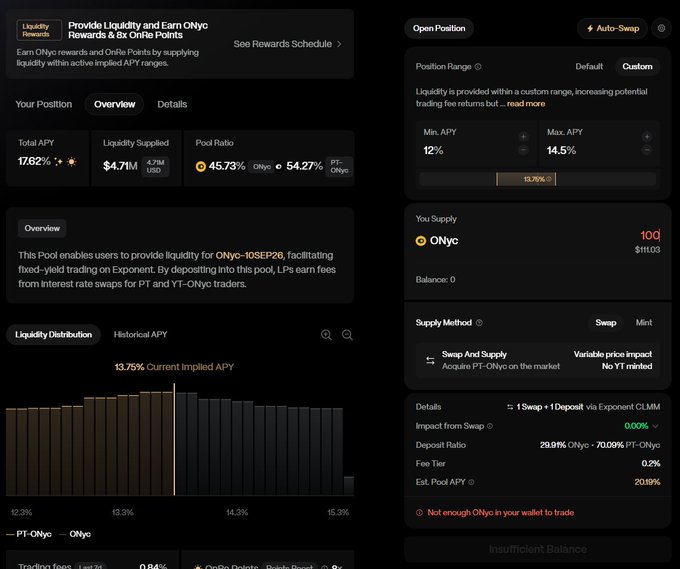Click the ONyc supply amount field showing 100
The height and width of the screenshot is (569, 680).
(x=650, y=235)
